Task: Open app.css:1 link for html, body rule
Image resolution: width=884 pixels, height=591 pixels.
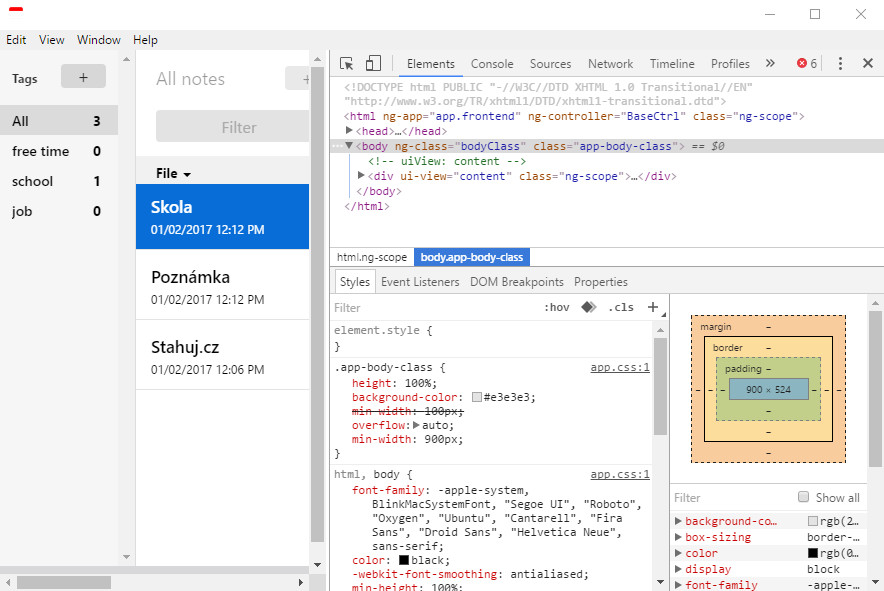Action: tap(620, 474)
